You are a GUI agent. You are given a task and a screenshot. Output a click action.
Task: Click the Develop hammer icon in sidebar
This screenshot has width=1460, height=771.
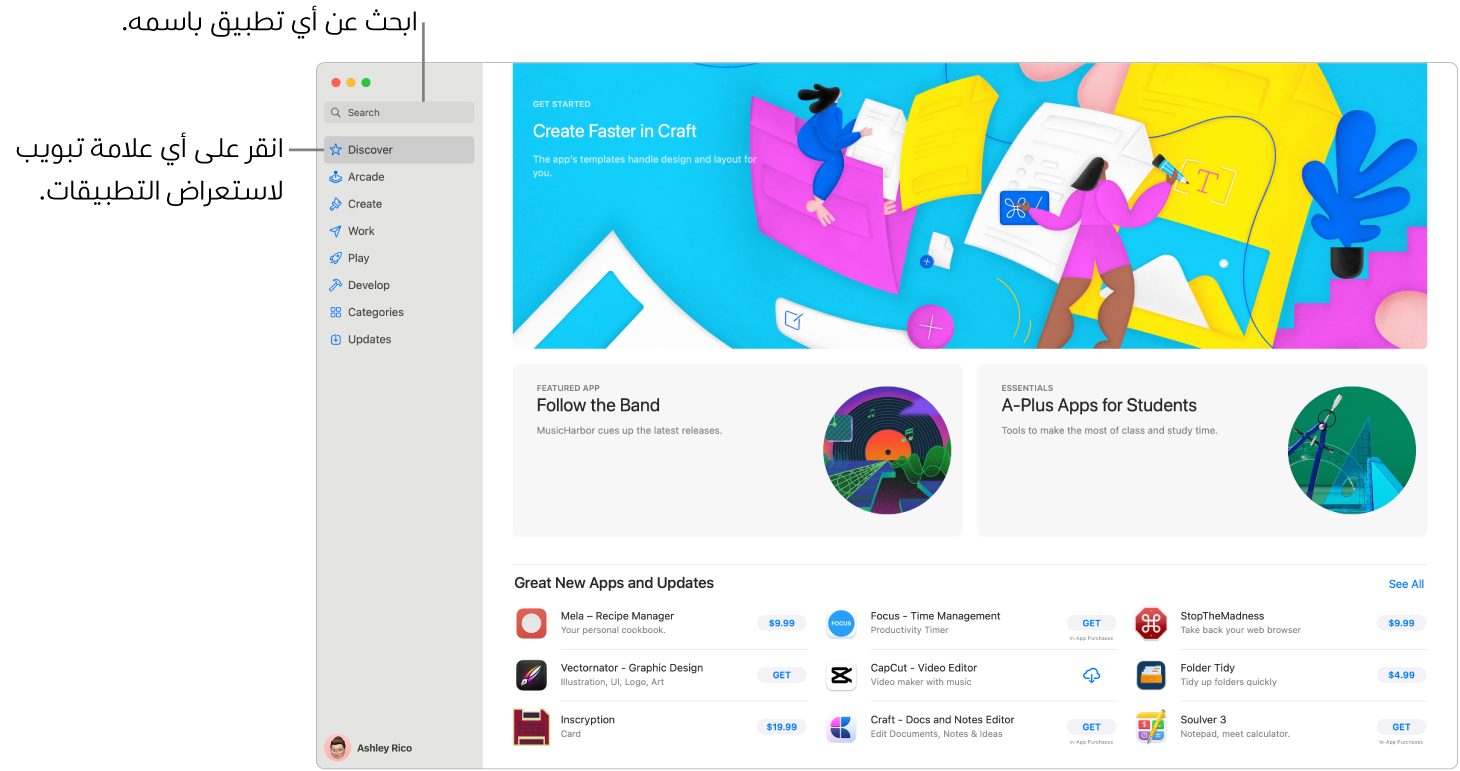click(x=336, y=285)
